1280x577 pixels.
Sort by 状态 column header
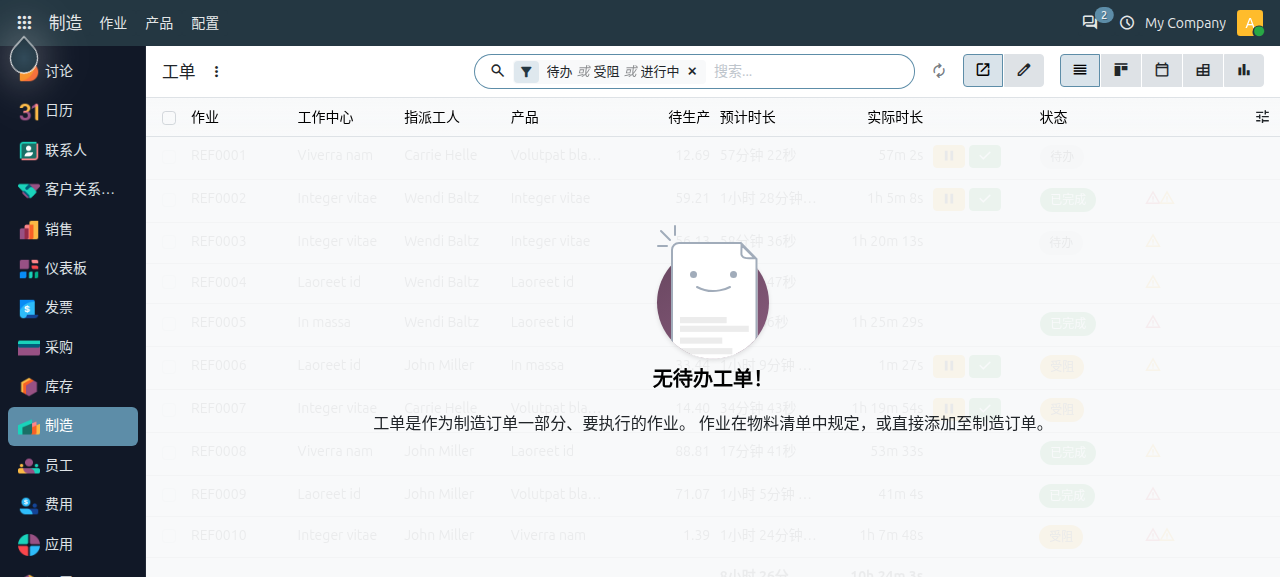[x=1054, y=118]
